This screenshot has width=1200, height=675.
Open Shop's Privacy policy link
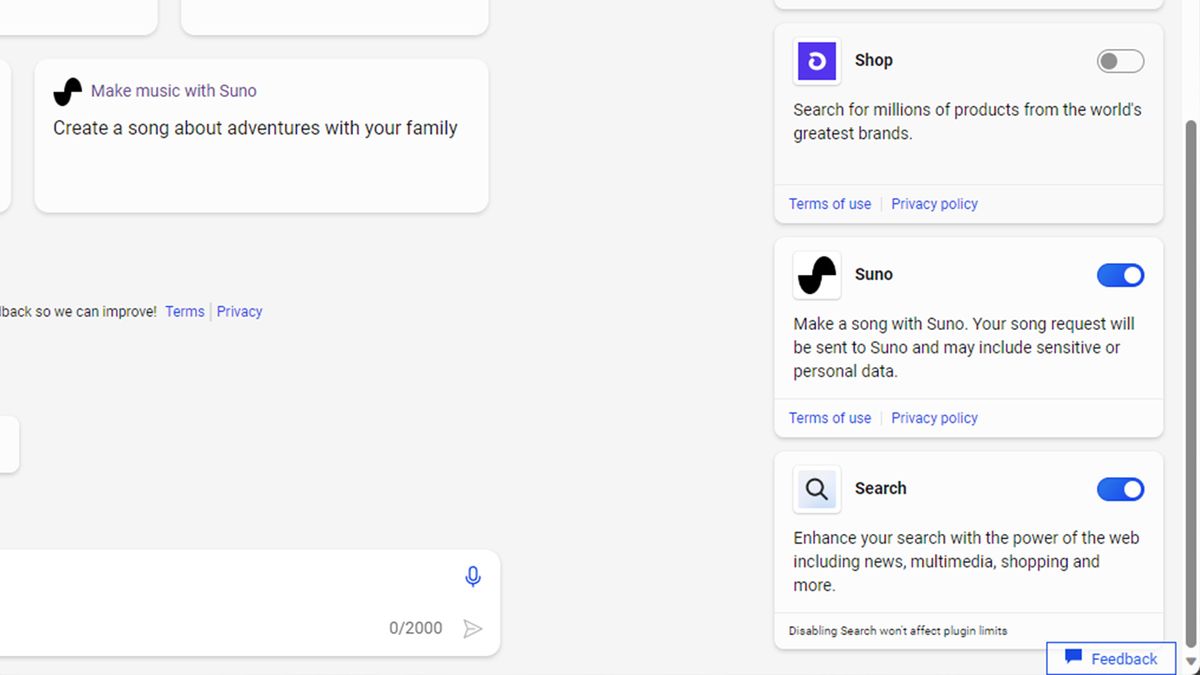934,203
